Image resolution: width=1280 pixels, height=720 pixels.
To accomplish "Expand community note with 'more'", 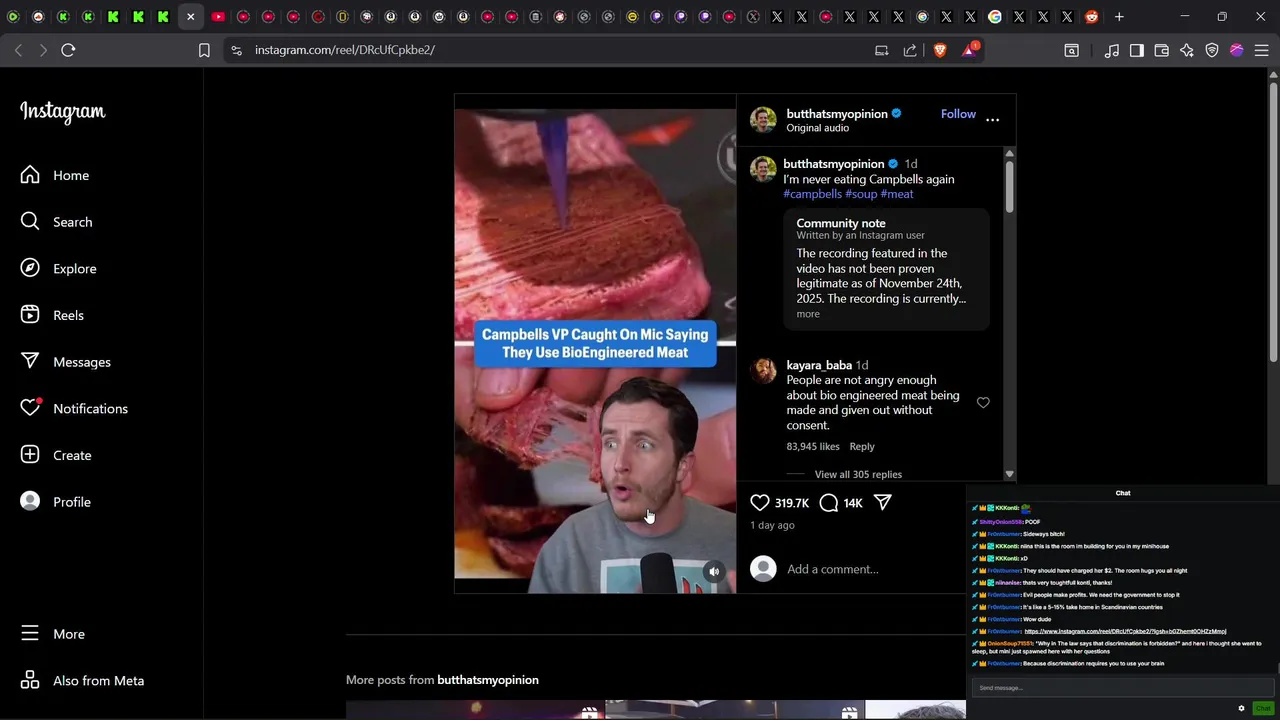I will click(808, 314).
